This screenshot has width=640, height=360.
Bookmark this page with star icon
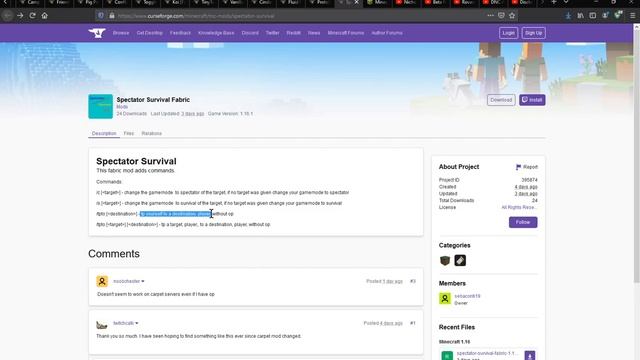tap(512, 16)
